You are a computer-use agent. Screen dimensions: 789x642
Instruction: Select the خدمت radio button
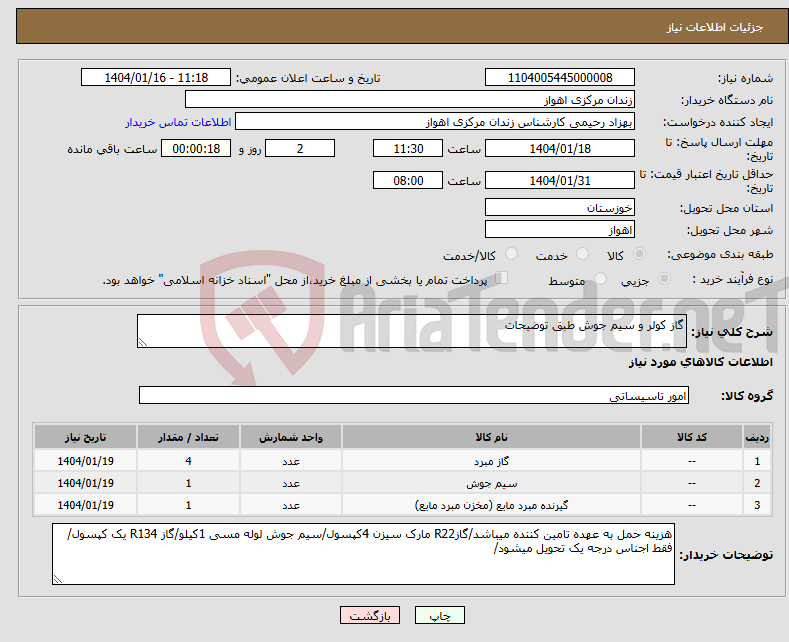pyautogui.click(x=582, y=254)
